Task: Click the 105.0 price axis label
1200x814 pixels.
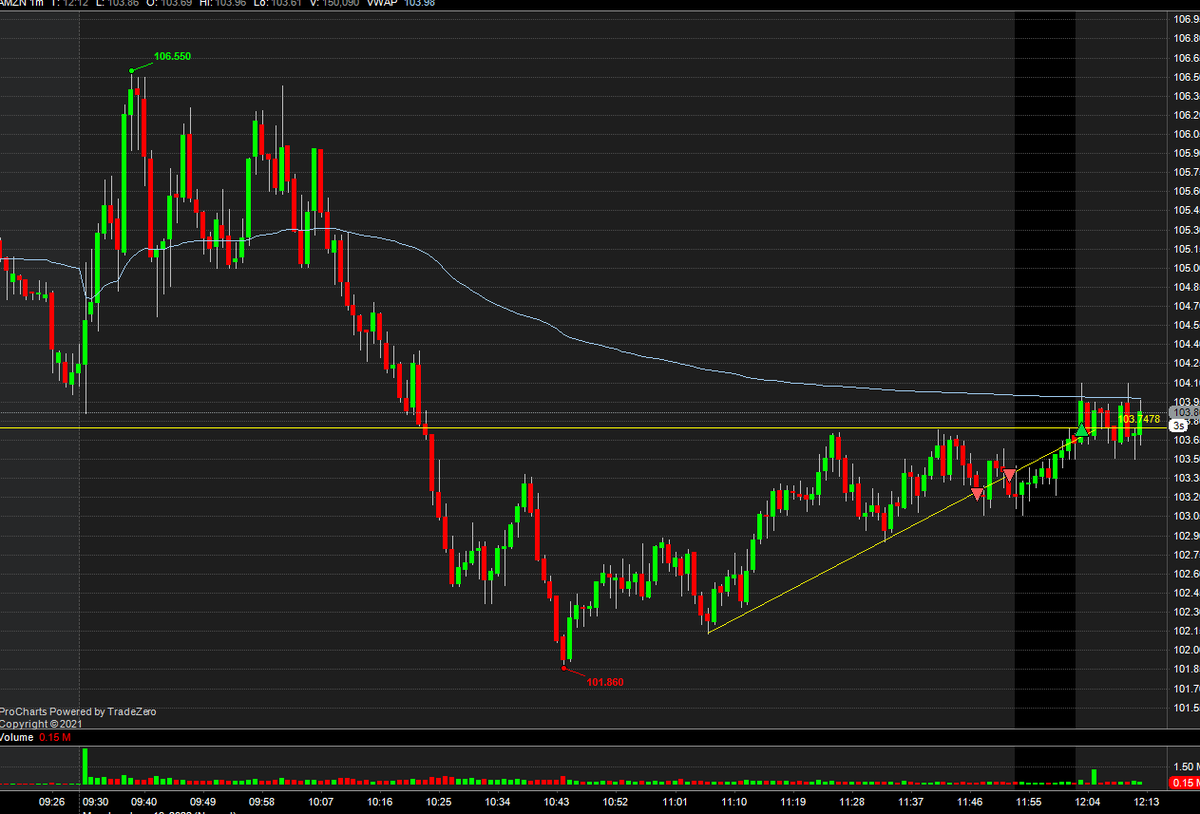Action: click(1187, 268)
